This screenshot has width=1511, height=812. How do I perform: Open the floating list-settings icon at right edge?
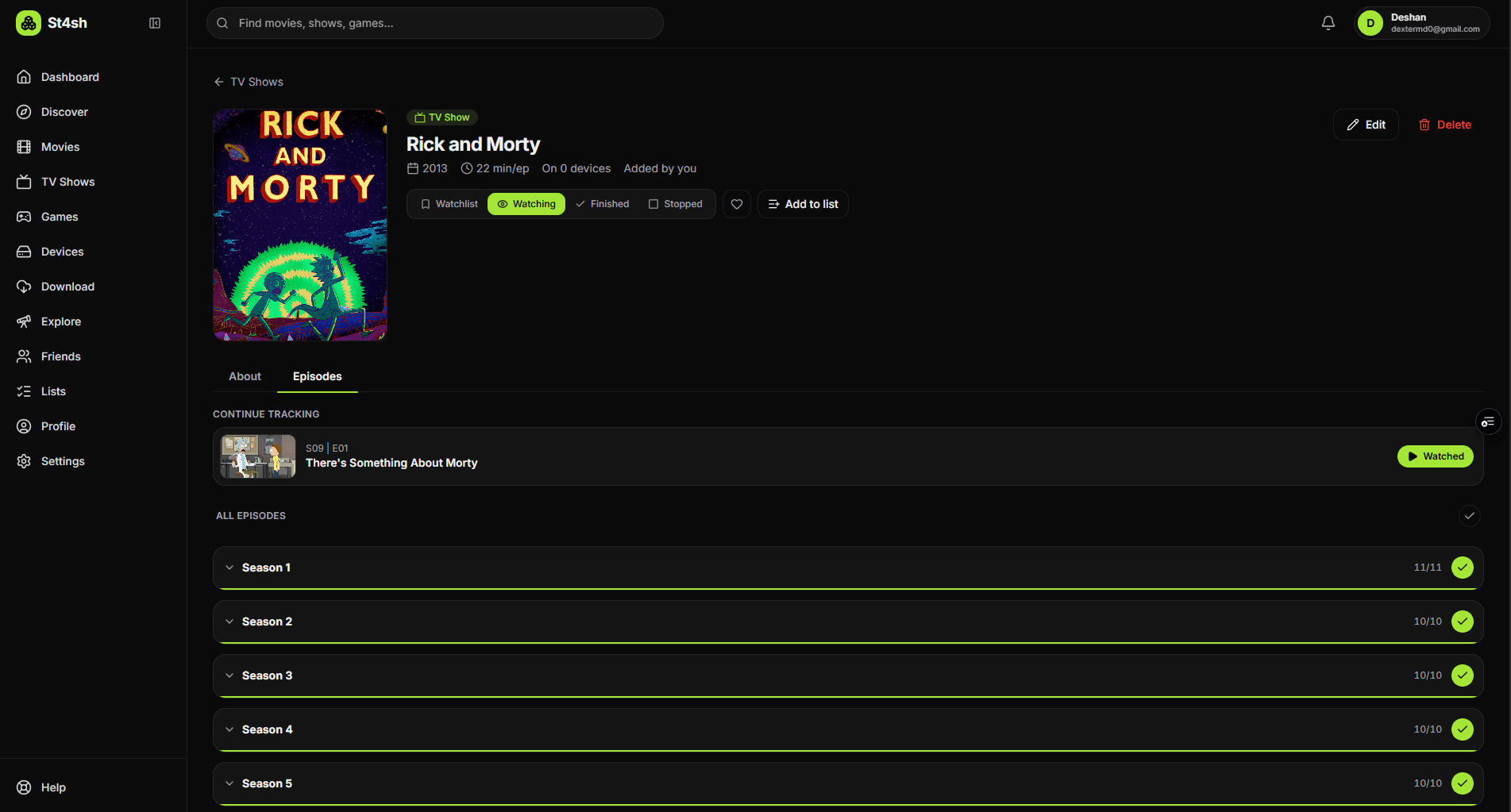click(x=1488, y=421)
